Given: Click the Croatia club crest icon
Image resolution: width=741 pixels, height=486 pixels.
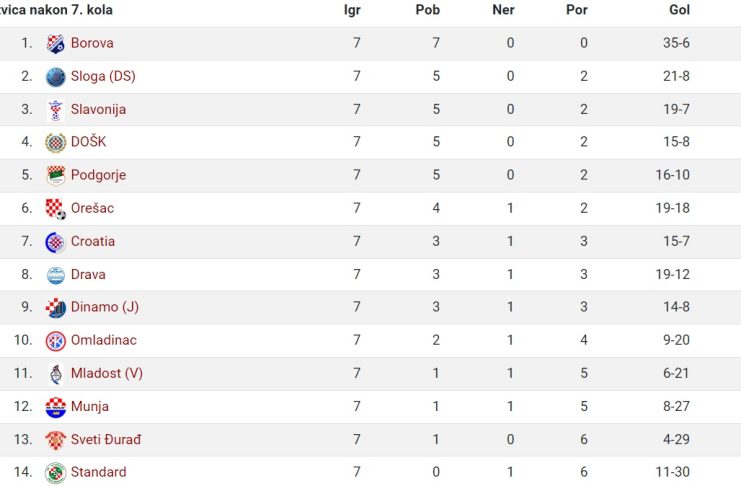Looking at the screenshot, I should tap(55, 242).
